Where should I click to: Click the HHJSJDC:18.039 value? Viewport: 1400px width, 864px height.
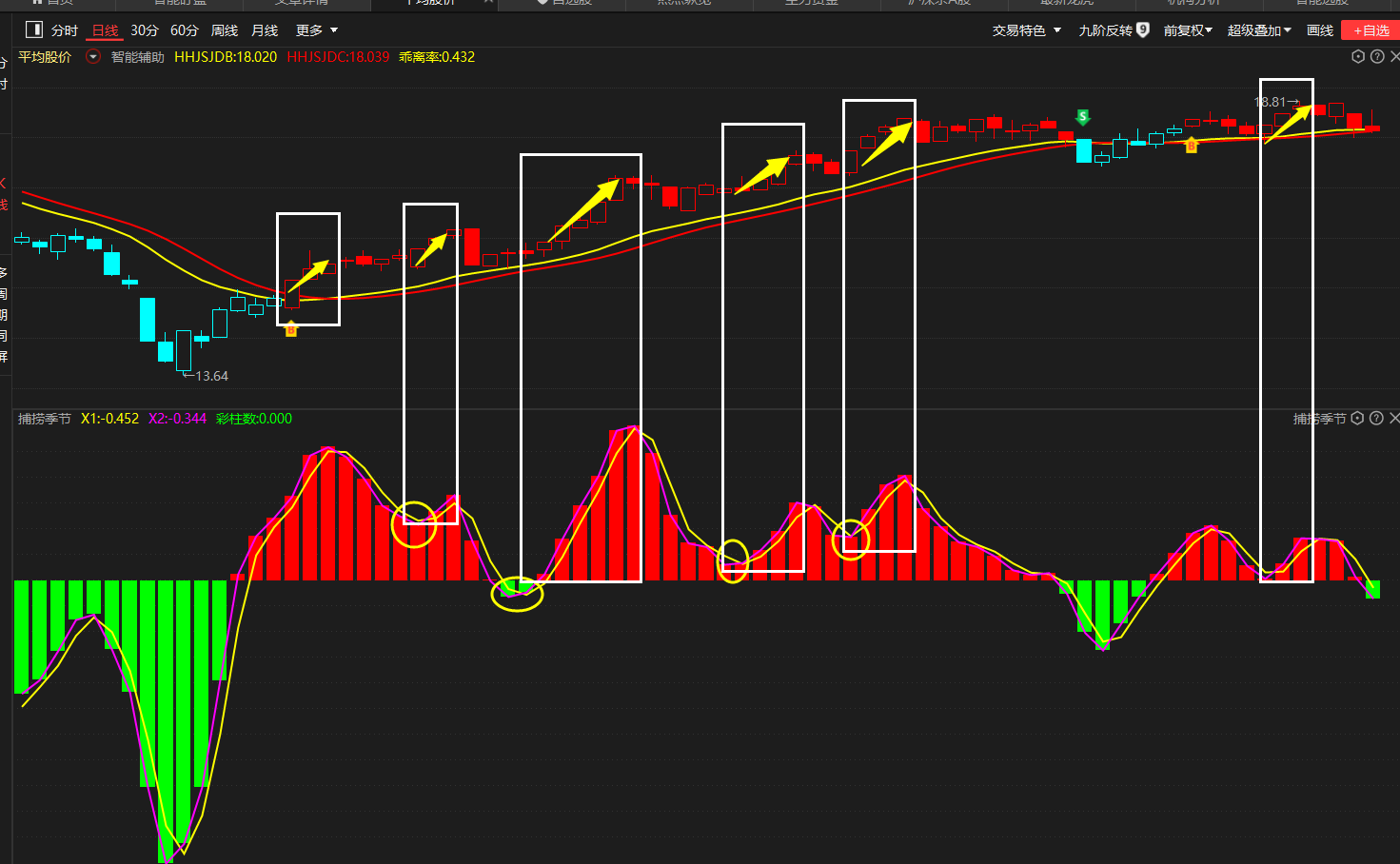click(338, 57)
